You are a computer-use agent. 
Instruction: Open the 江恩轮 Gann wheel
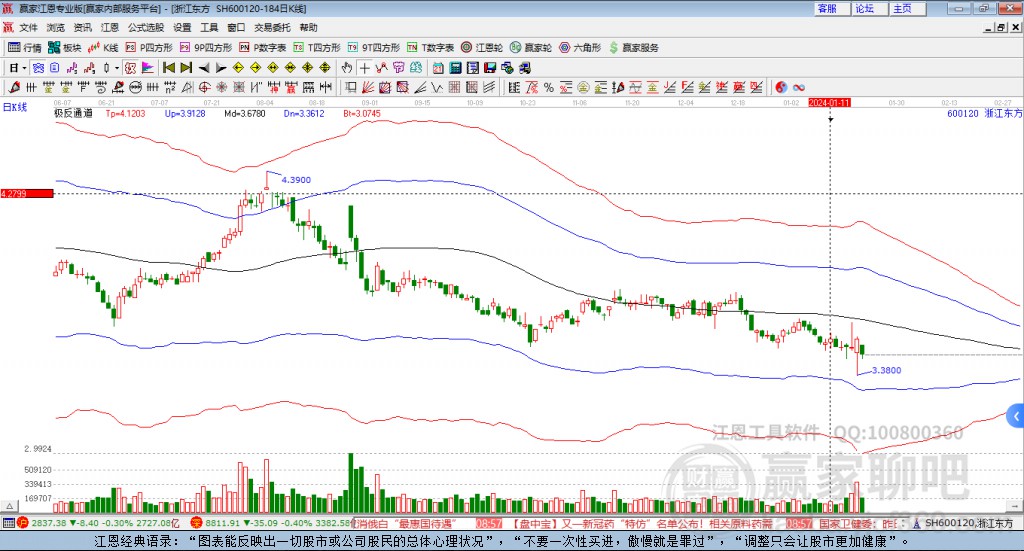coord(482,48)
